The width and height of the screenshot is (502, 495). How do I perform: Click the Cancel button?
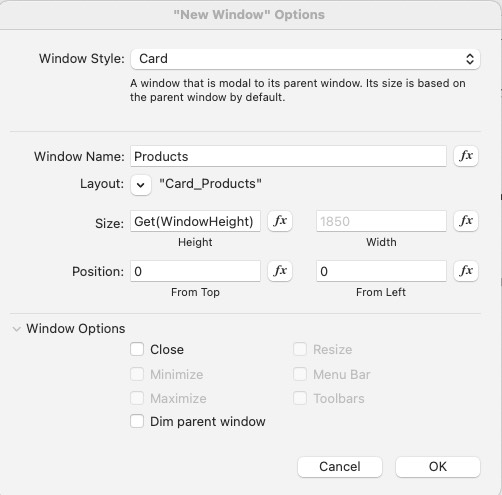(340, 466)
